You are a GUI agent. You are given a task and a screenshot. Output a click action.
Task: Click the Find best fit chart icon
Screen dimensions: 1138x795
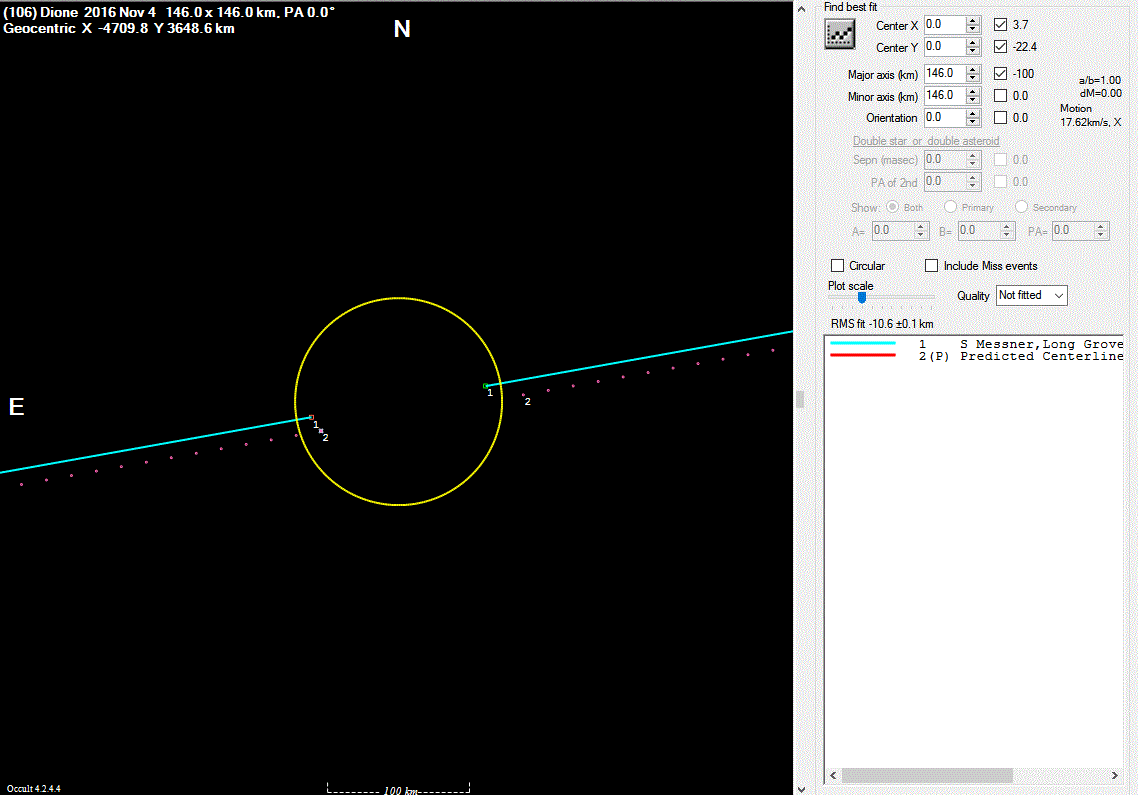coord(840,33)
